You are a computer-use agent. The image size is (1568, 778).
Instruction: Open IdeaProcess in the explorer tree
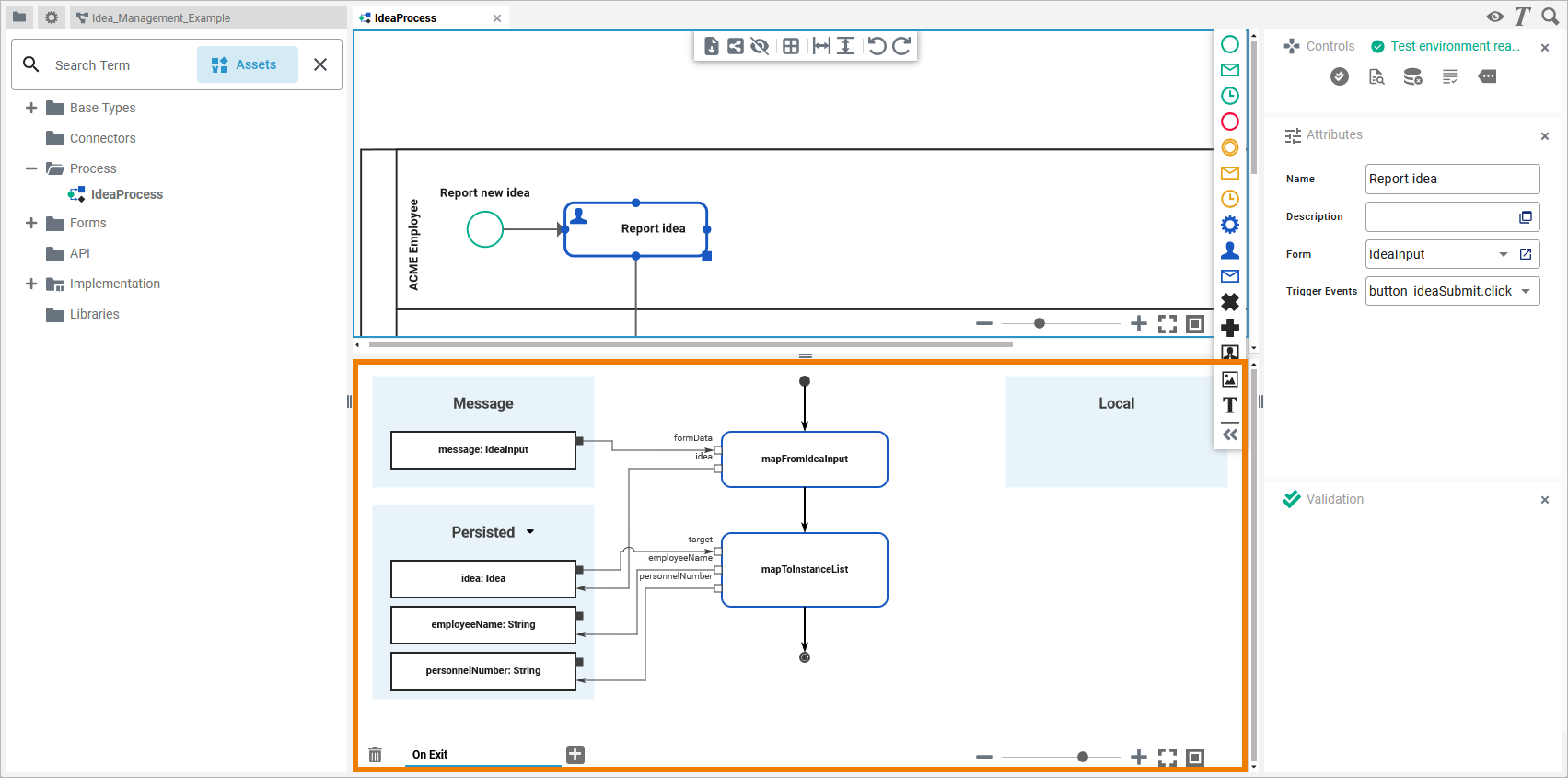(x=126, y=194)
